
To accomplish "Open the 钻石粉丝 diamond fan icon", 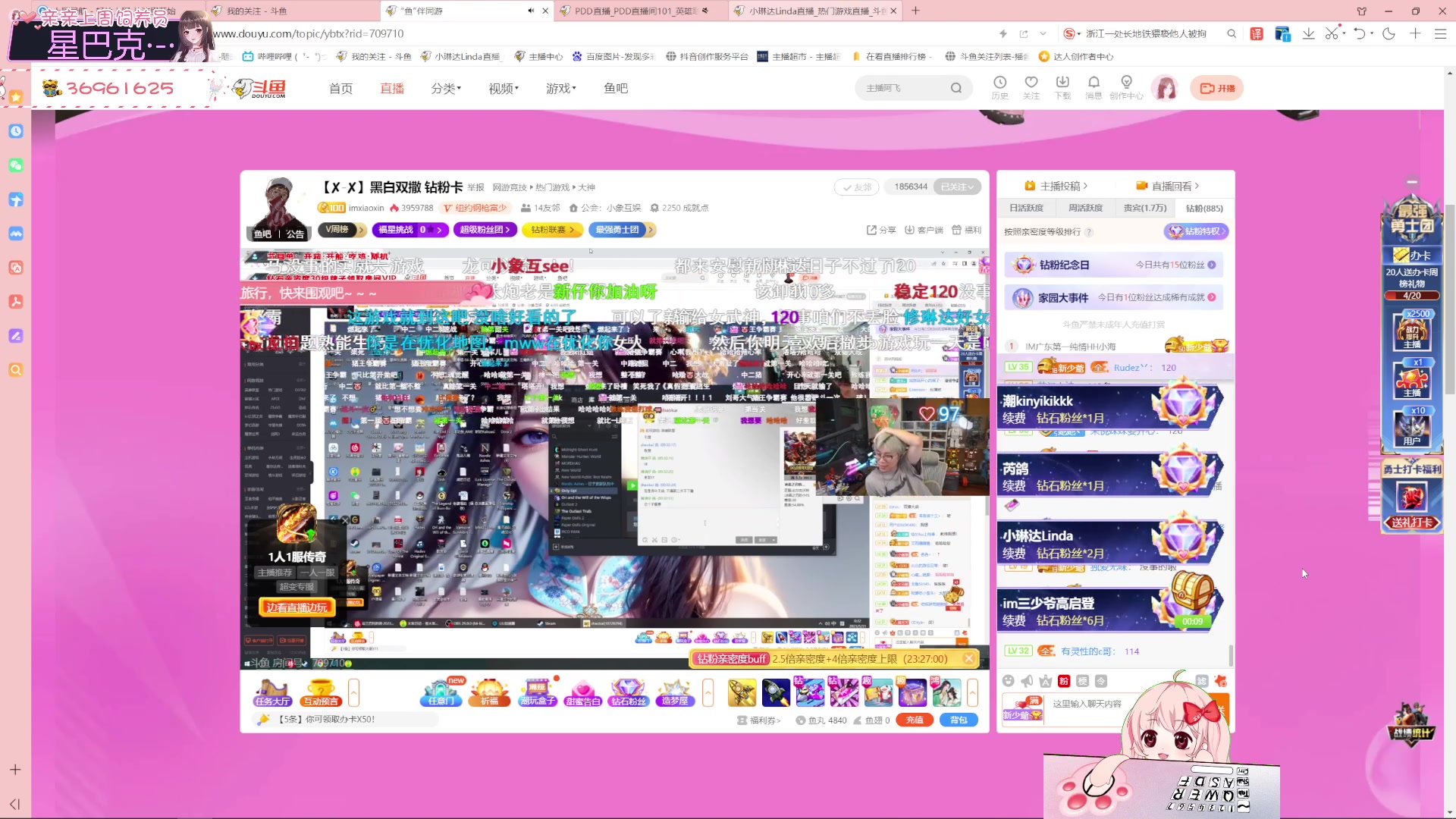I will (629, 692).
